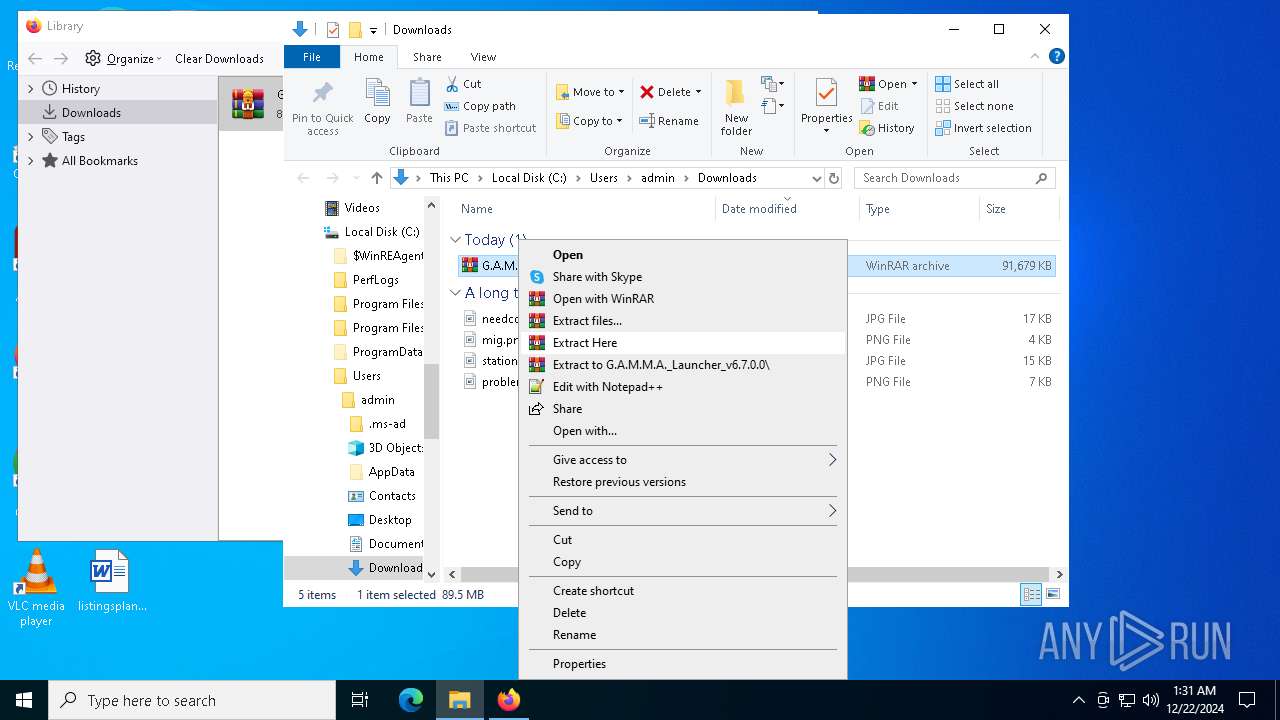Click Clear Downloads in Library

point(219,58)
